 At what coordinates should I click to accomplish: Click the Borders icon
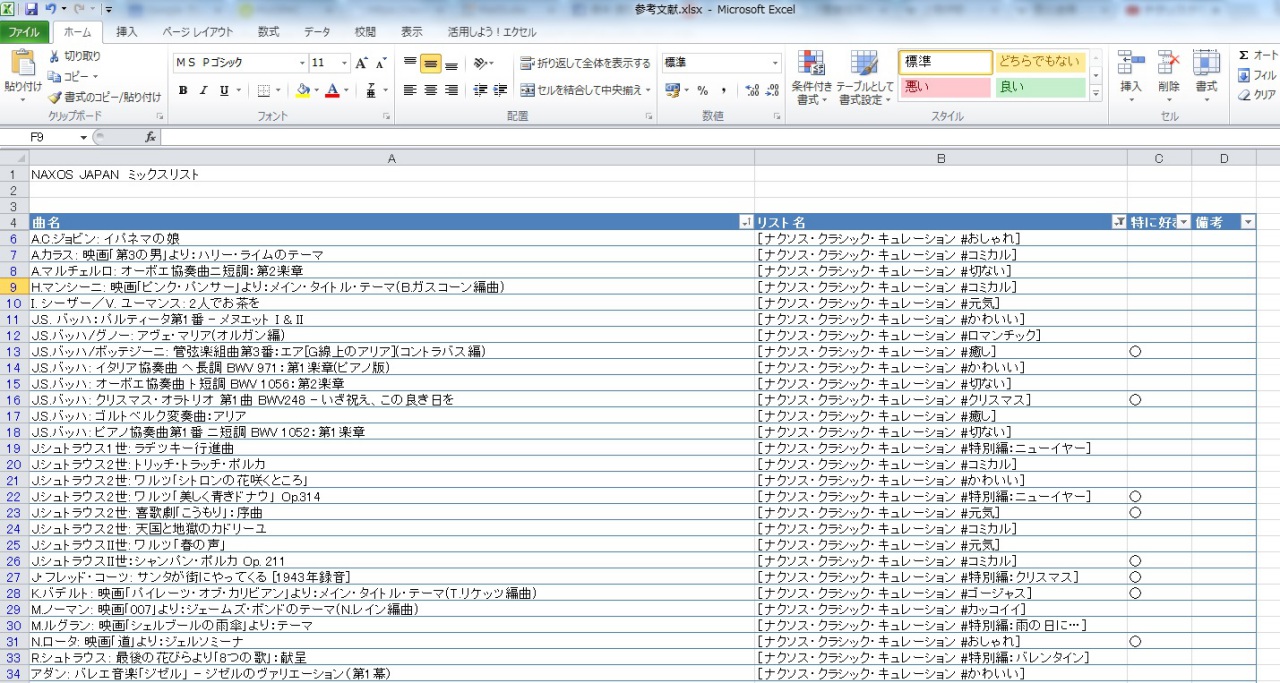click(263, 90)
